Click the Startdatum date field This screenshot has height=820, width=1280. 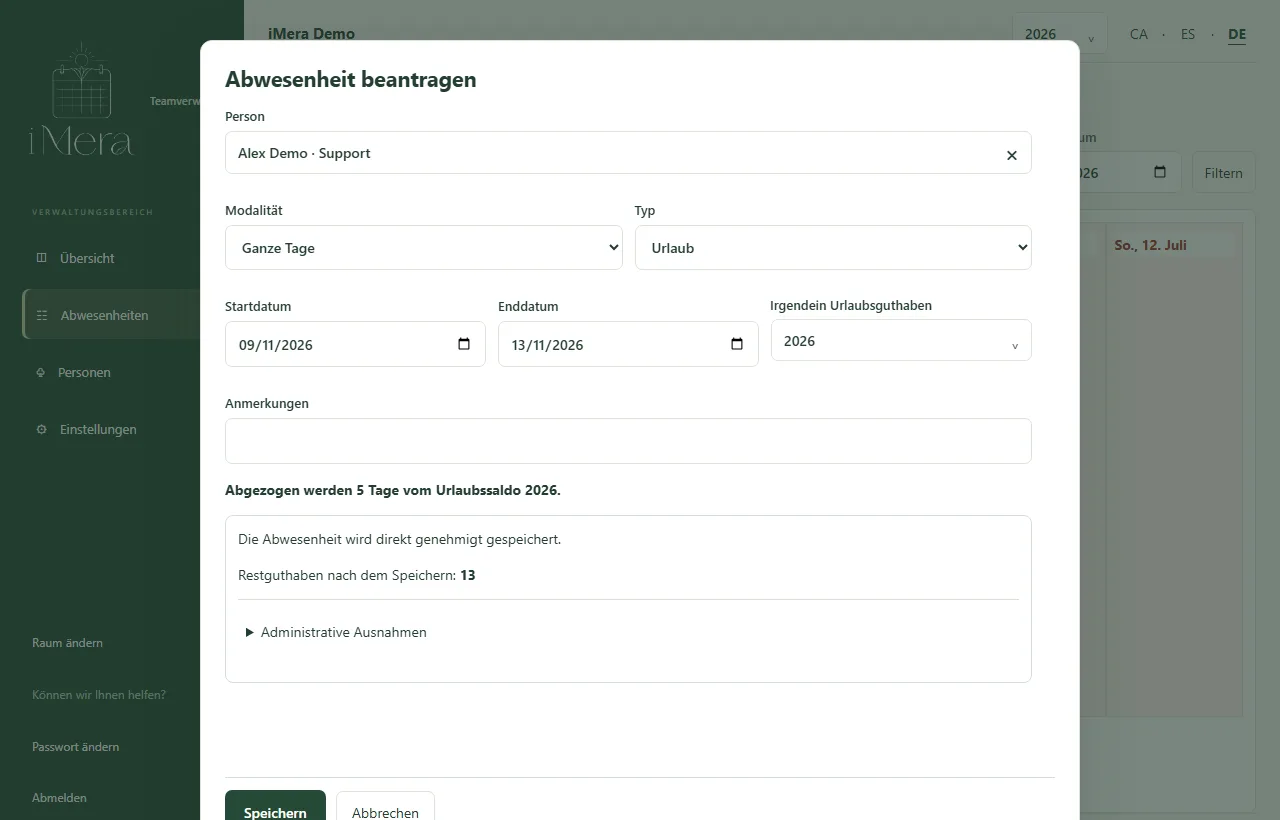coord(355,344)
